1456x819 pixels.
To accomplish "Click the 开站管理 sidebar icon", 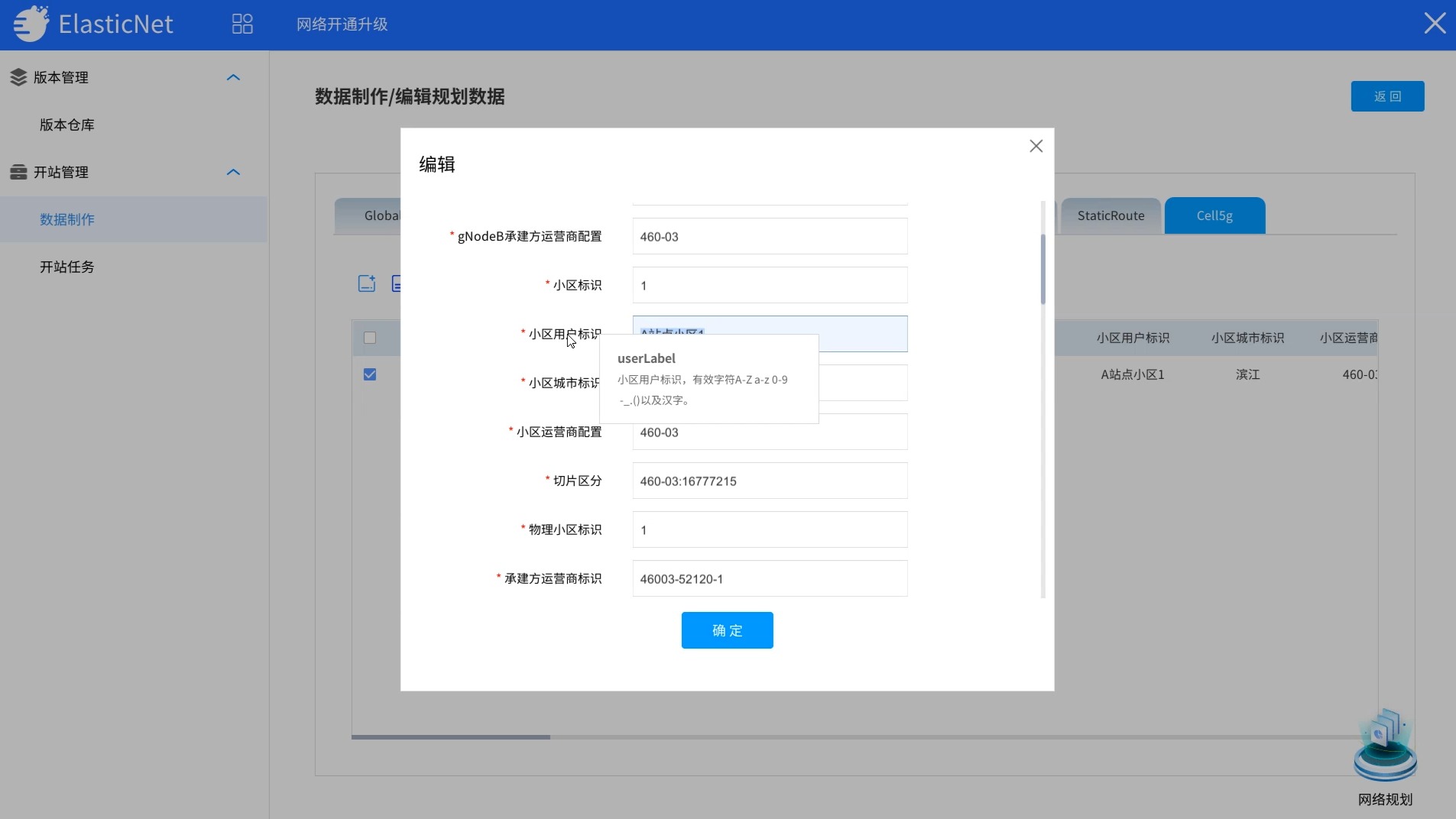I will click(x=18, y=172).
